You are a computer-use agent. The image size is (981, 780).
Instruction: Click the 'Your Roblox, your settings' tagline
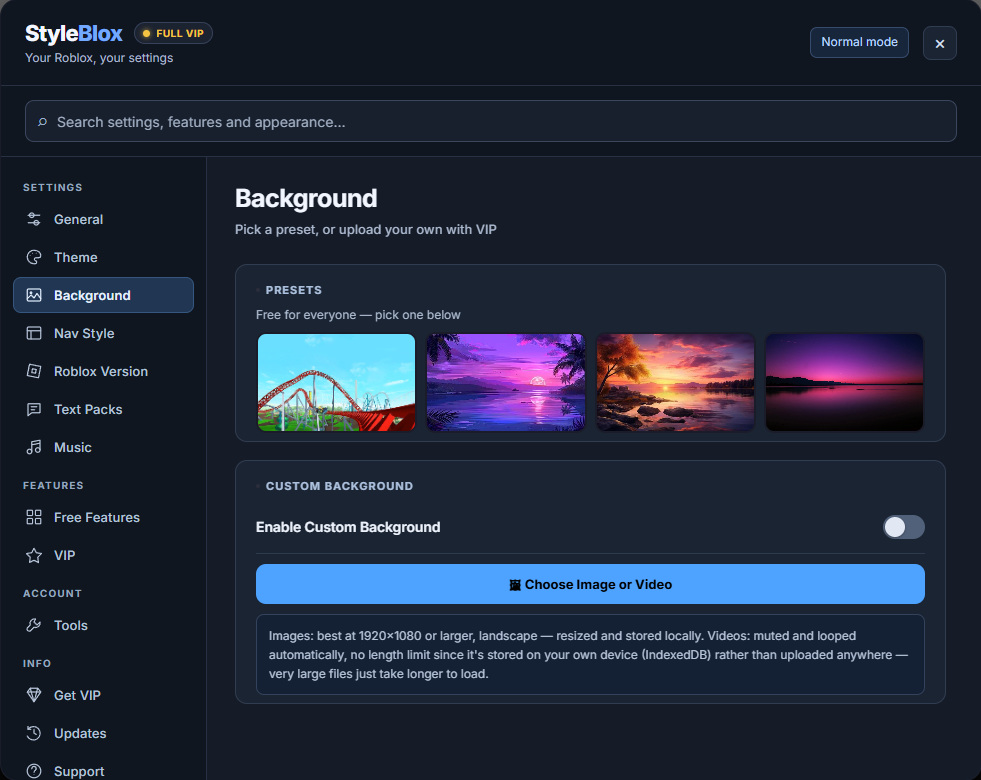(99, 58)
